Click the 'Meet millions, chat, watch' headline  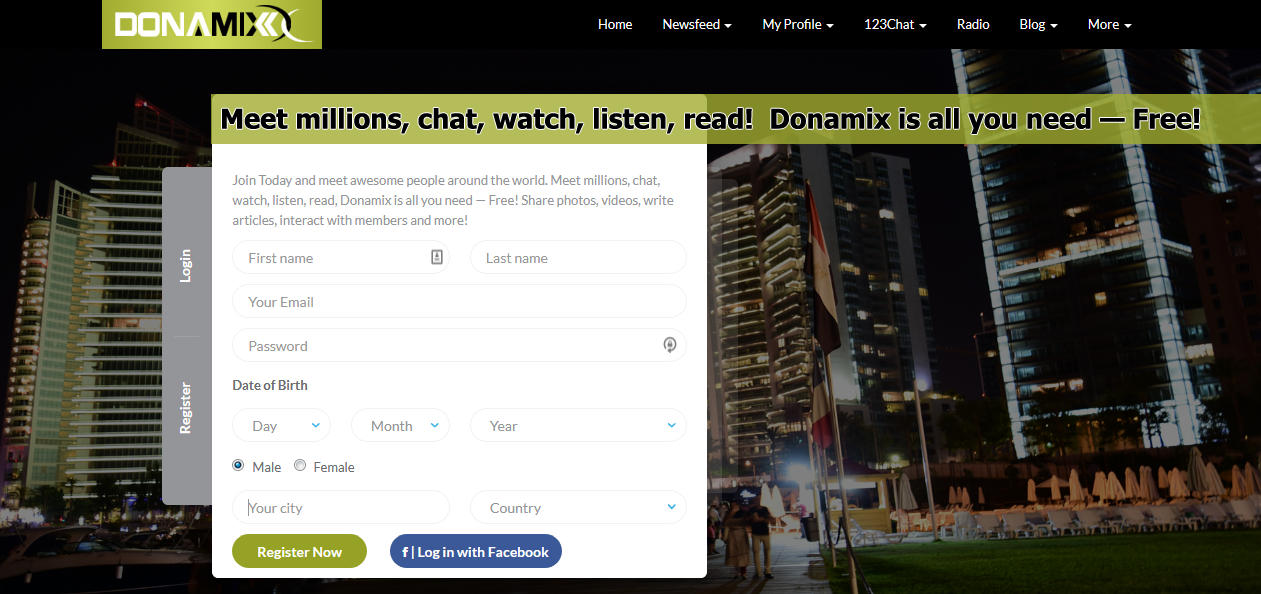point(710,119)
